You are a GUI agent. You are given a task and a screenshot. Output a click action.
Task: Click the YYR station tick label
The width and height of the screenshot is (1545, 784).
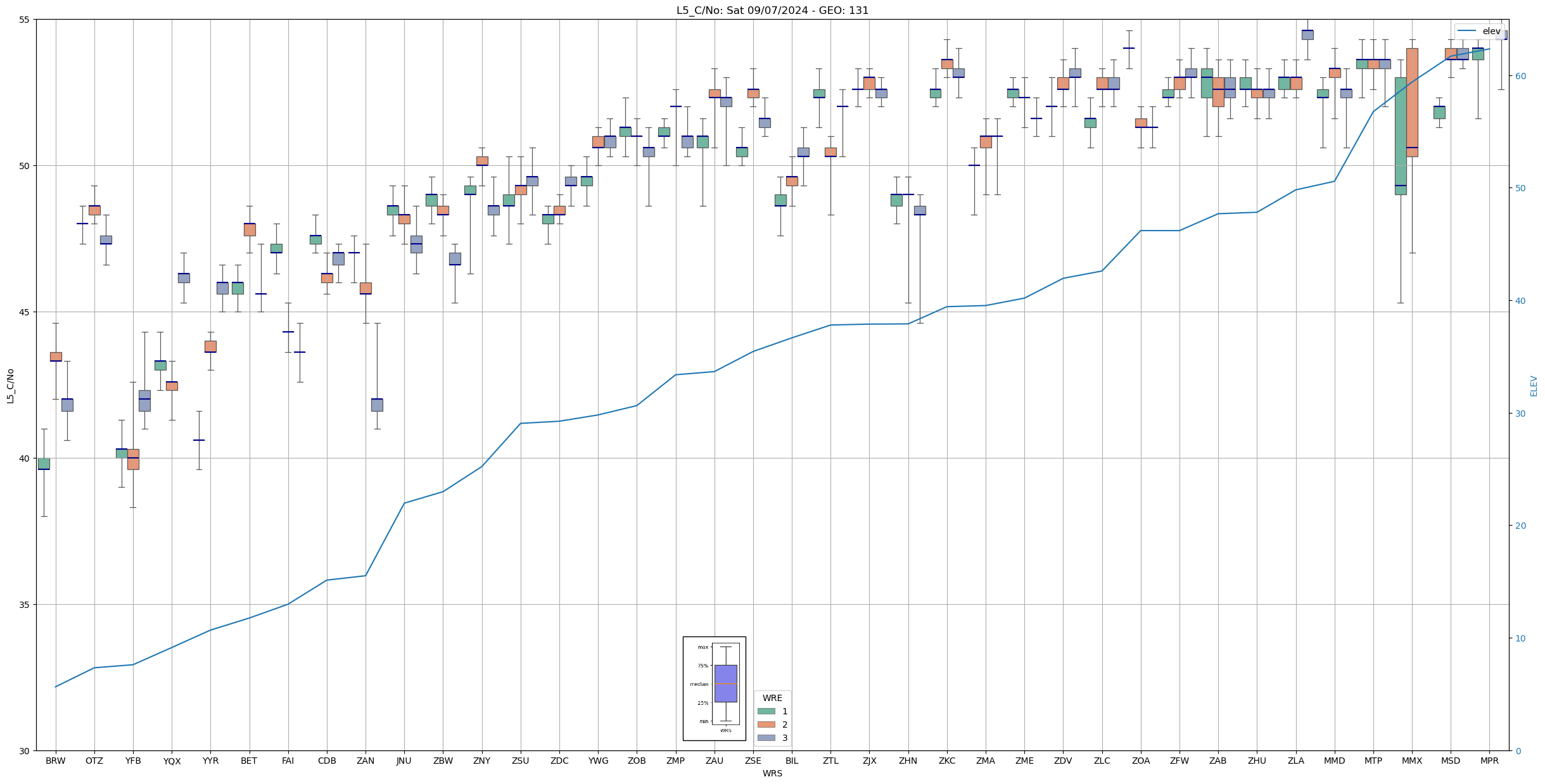pyautogui.click(x=210, y=761)
